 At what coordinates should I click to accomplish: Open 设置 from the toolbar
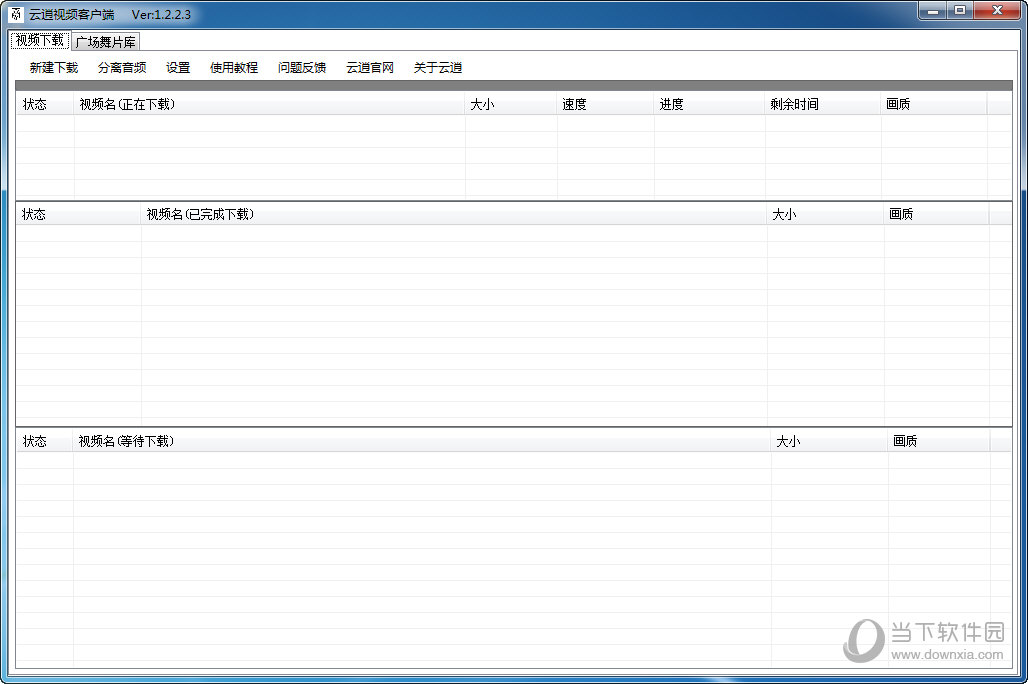click(x=178, y=68)
